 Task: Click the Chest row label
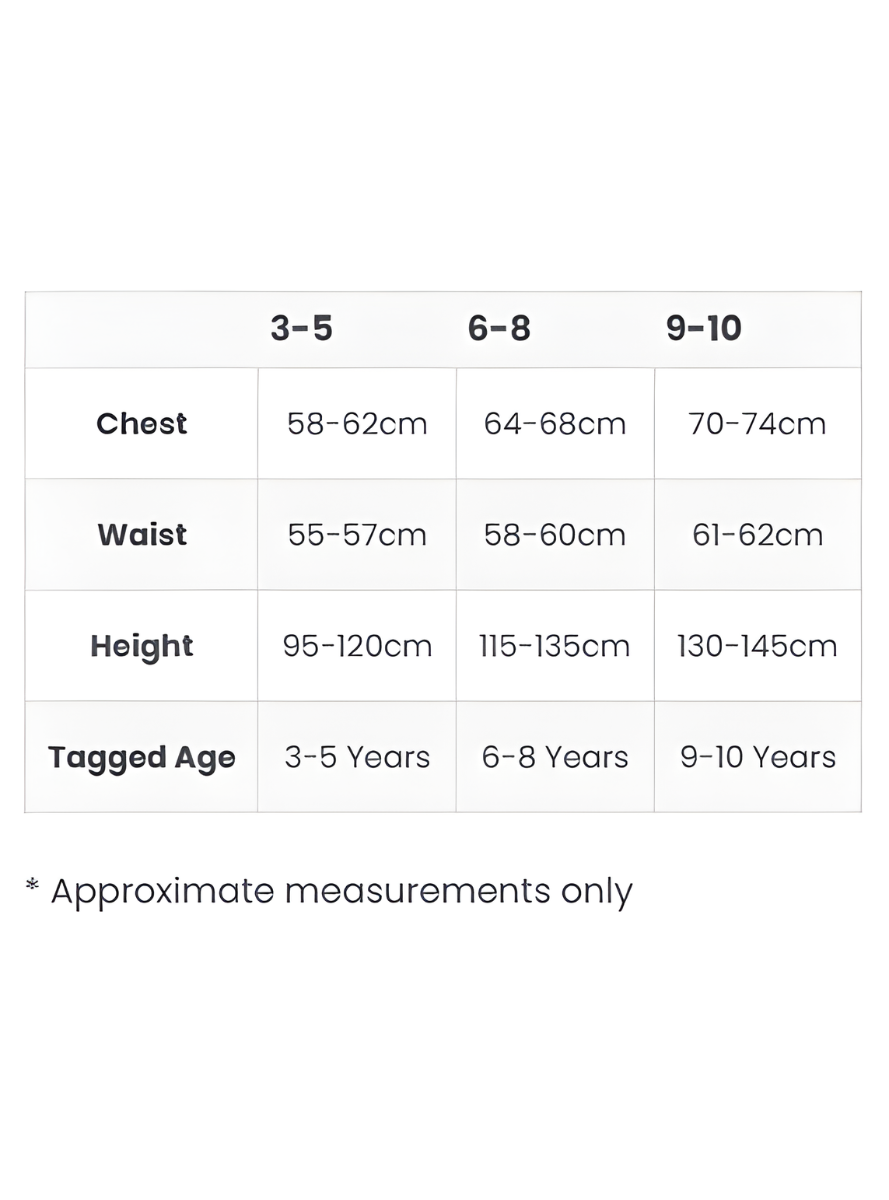pos(142,424)
